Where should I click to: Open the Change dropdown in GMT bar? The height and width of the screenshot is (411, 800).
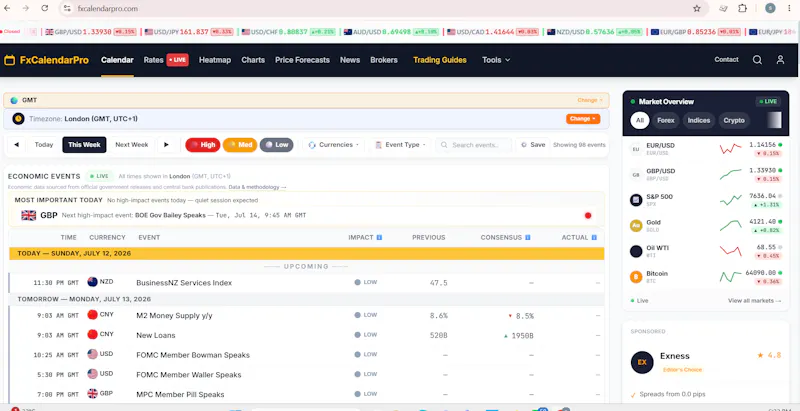pyautogui.click(x=590, y=100)
